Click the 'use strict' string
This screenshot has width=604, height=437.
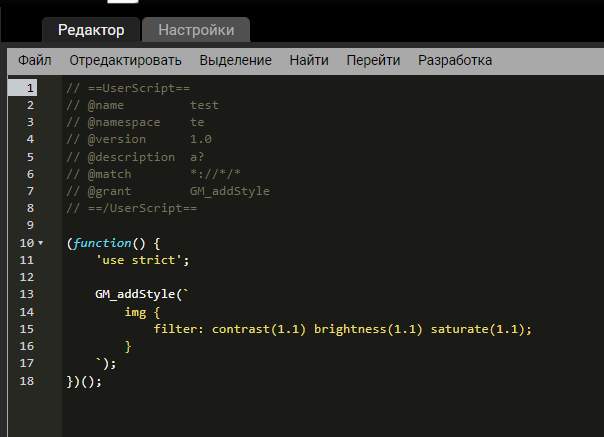tap(138, 260)
